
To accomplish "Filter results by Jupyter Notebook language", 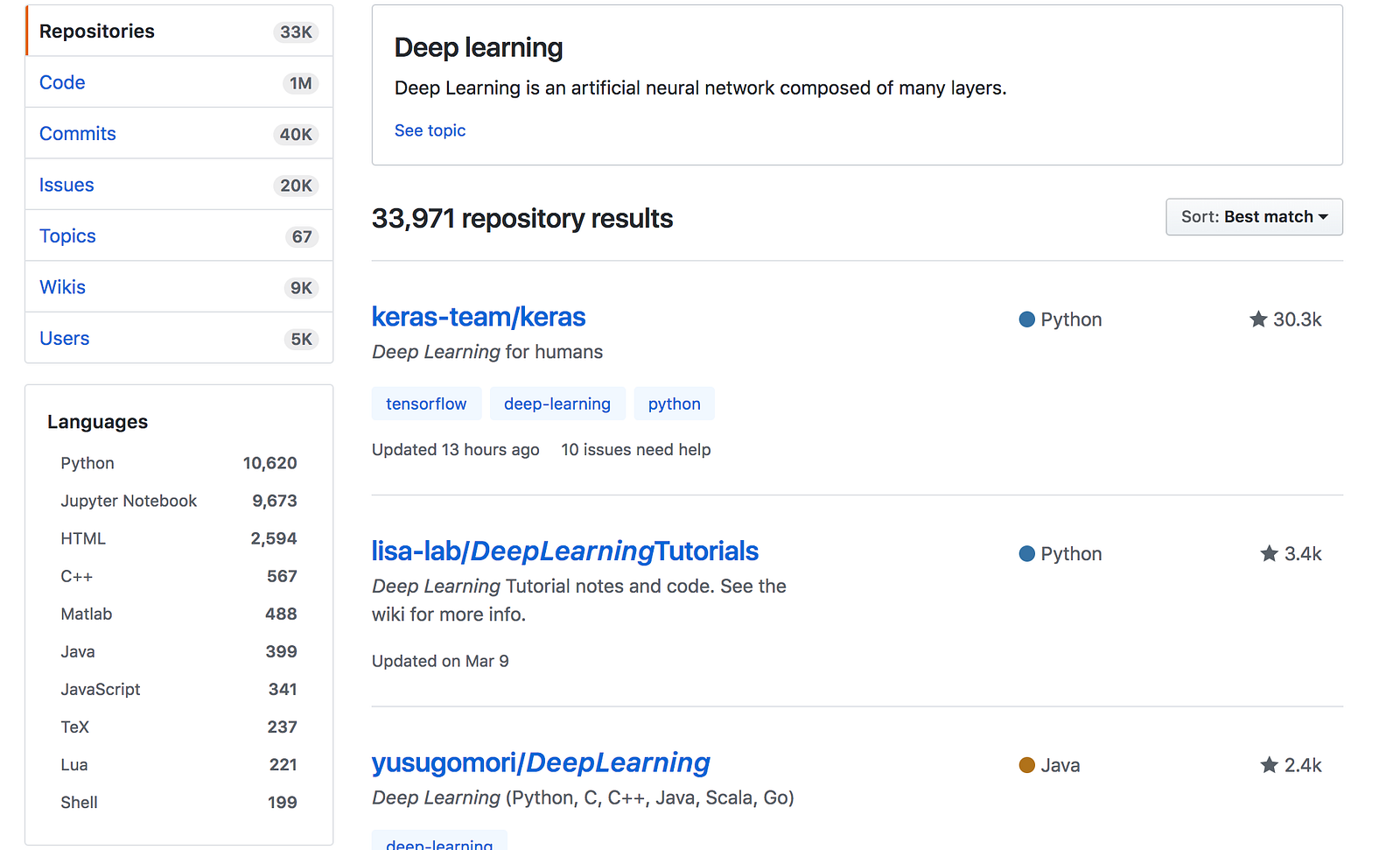I will 178,501.
